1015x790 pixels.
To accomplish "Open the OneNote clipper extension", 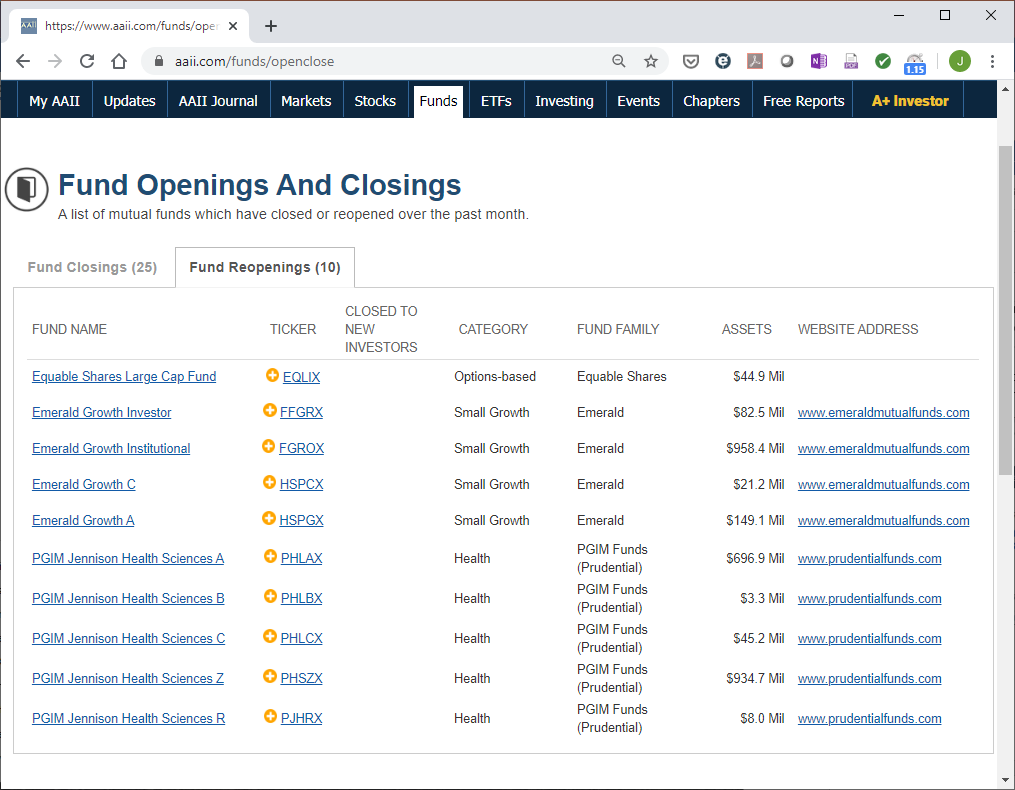I will pyautogui.click(x=819, y=61).
